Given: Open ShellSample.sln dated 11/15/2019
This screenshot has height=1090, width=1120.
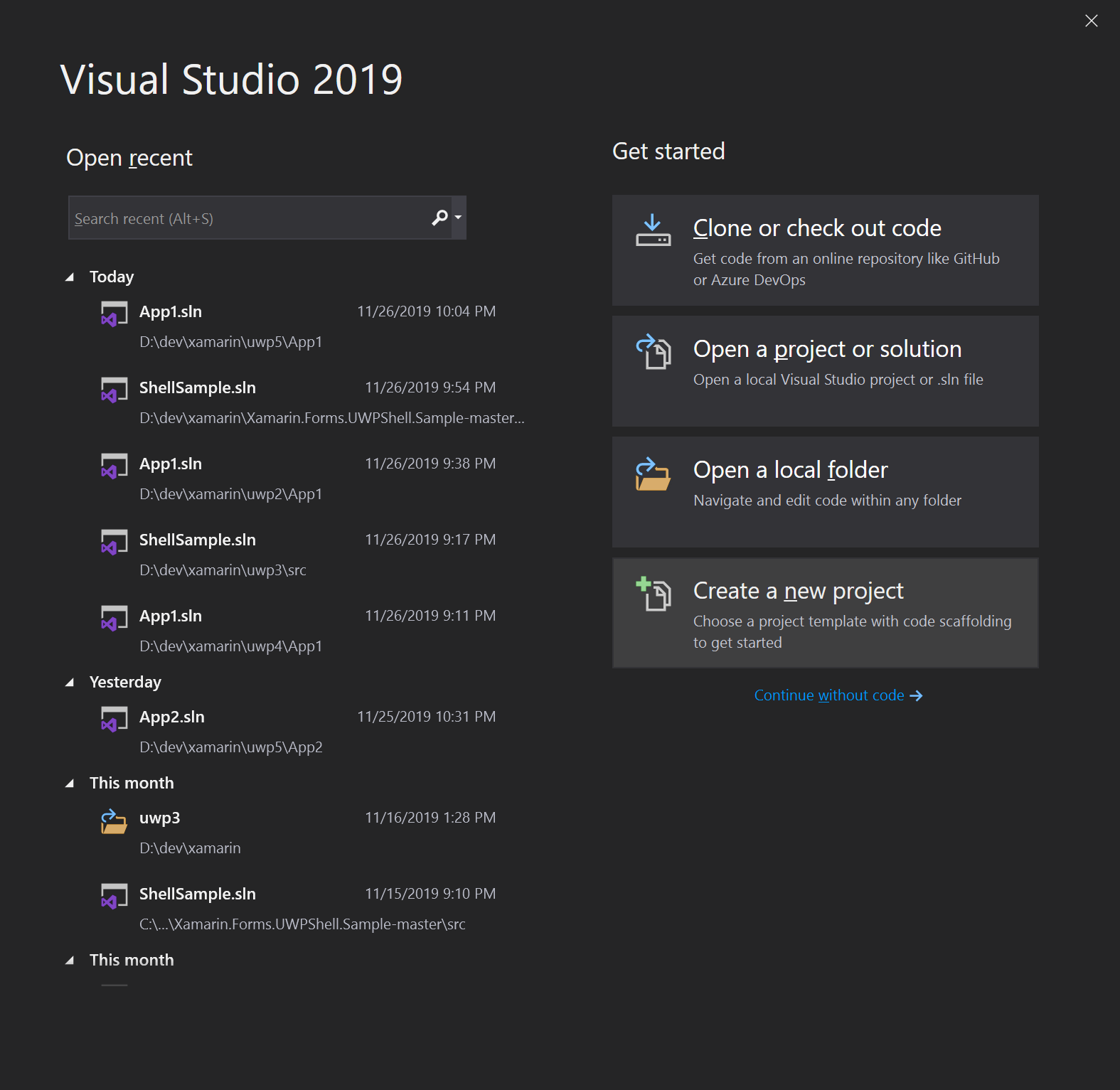Looking at the screenshot, I should click(x=198, y=894).
